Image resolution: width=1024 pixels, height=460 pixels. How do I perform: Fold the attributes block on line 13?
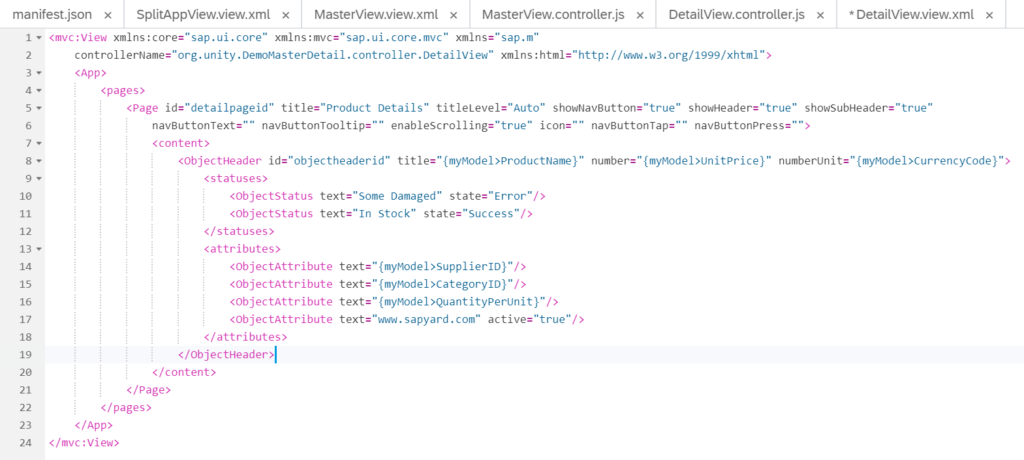point(39,250)
